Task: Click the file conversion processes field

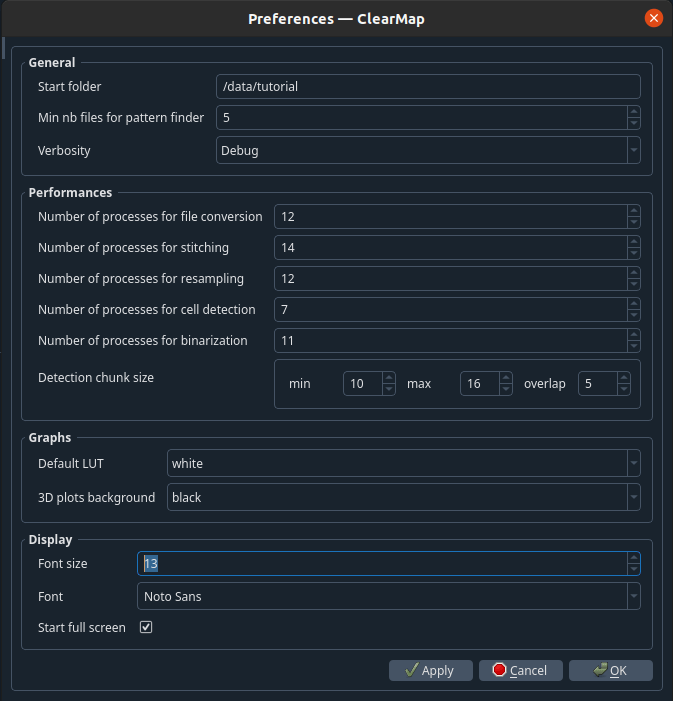Action: [x=451, y=217]
